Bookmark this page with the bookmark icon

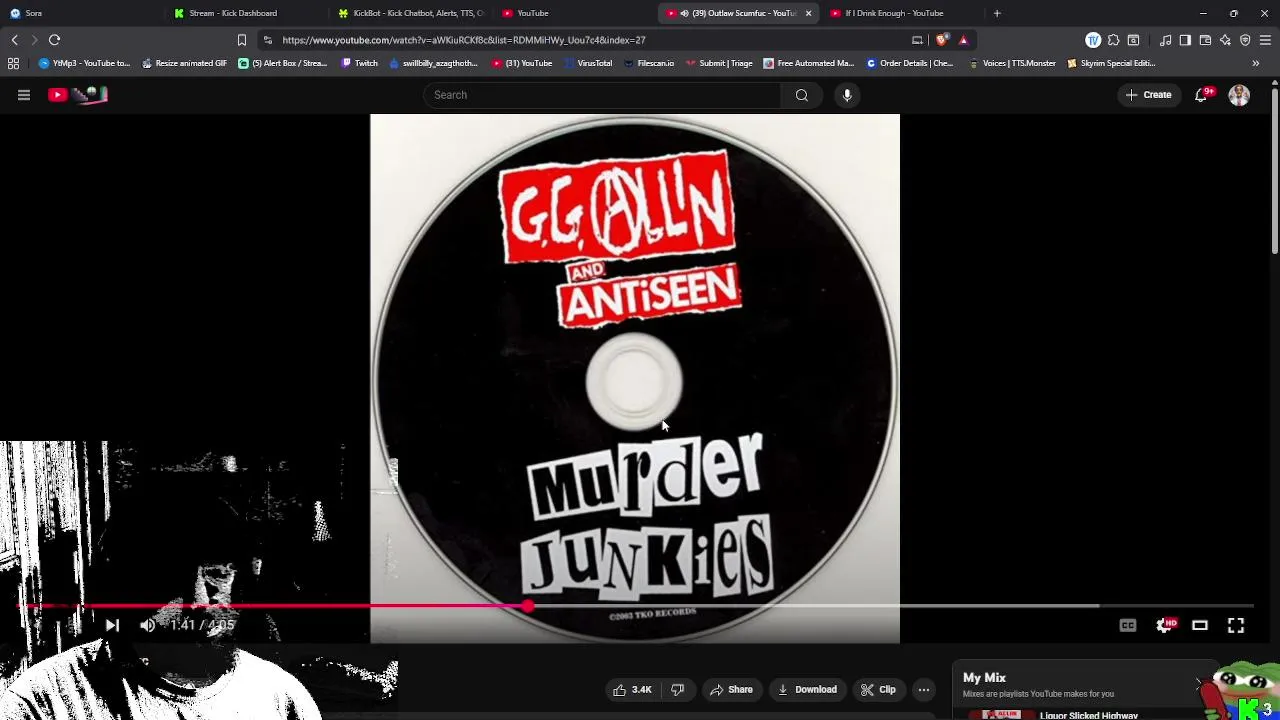click(x=241, y=40)
